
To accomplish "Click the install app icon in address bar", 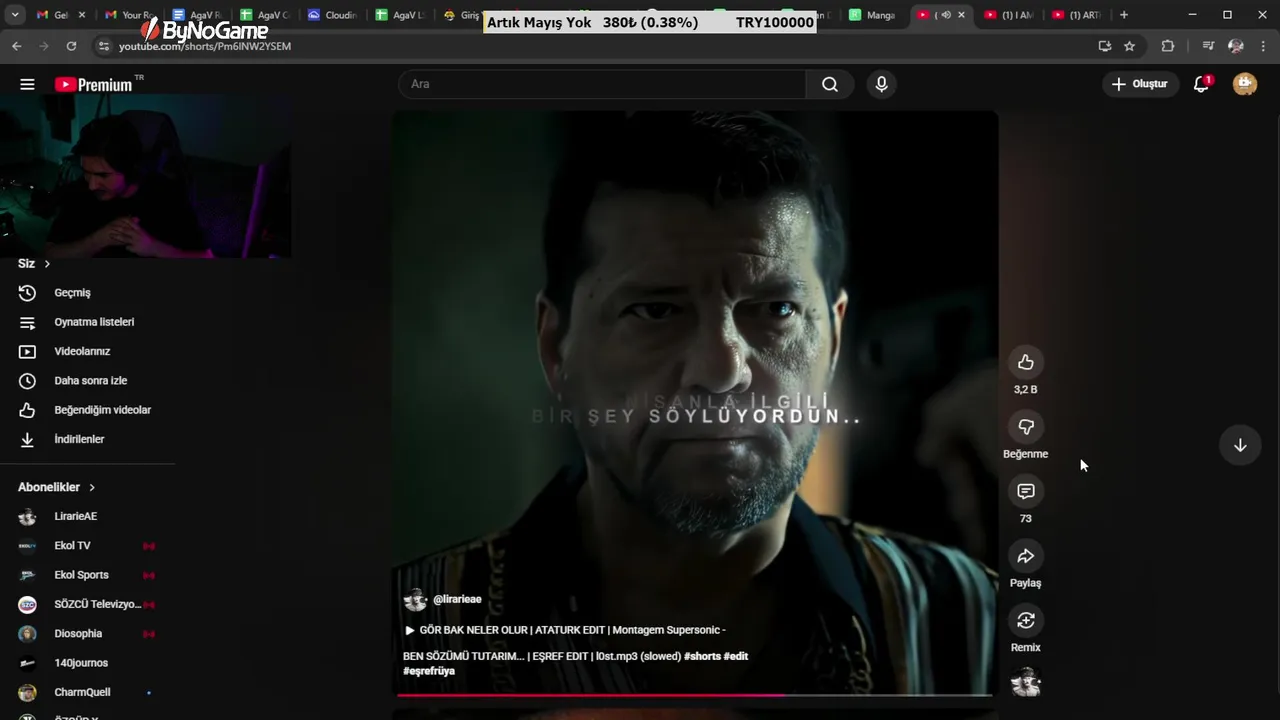I will pos(1104,46).
